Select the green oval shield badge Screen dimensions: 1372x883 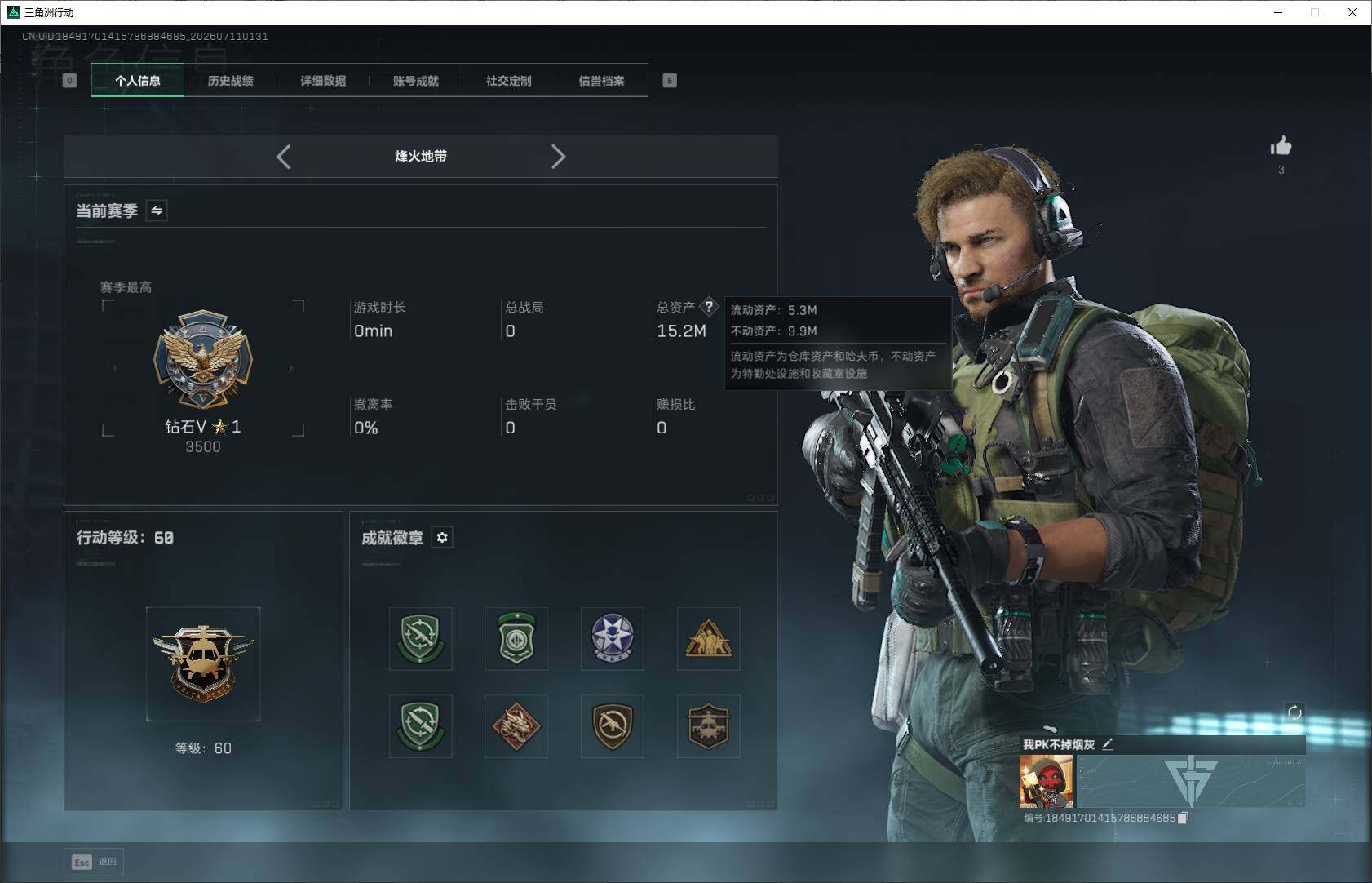(x=516, y=638)
